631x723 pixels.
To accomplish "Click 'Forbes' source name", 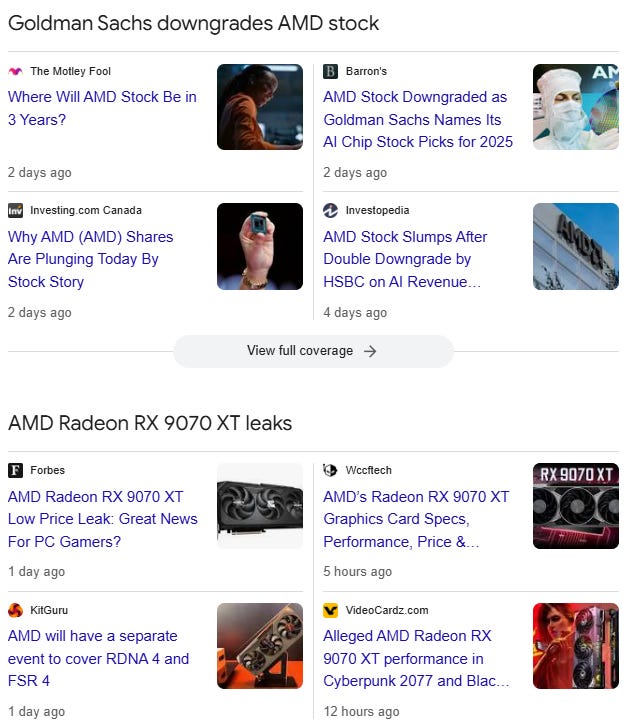I will [x=48, y=470].
